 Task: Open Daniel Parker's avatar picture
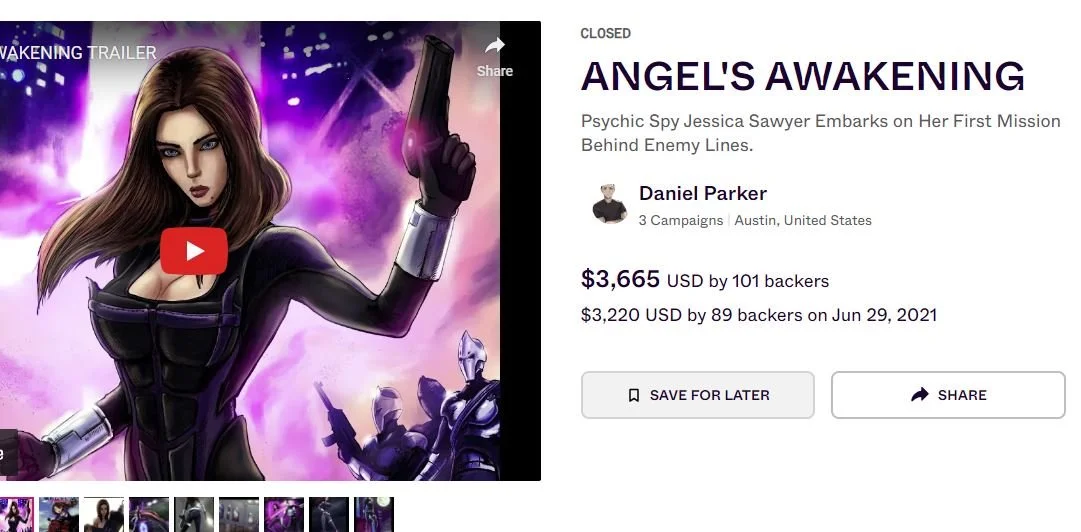609,204
